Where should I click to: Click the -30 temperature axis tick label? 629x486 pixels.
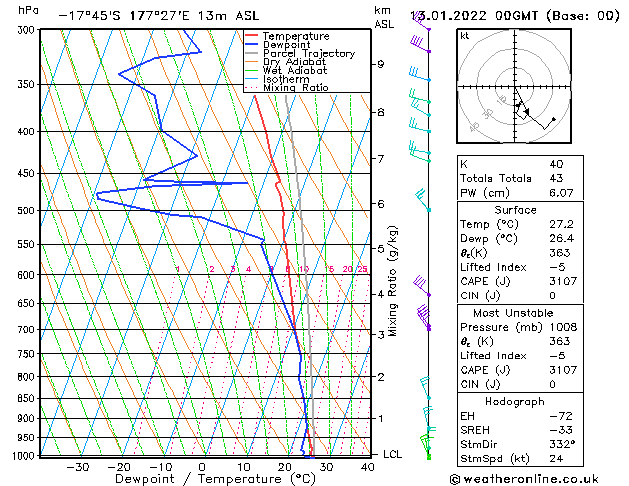point(77,467)
